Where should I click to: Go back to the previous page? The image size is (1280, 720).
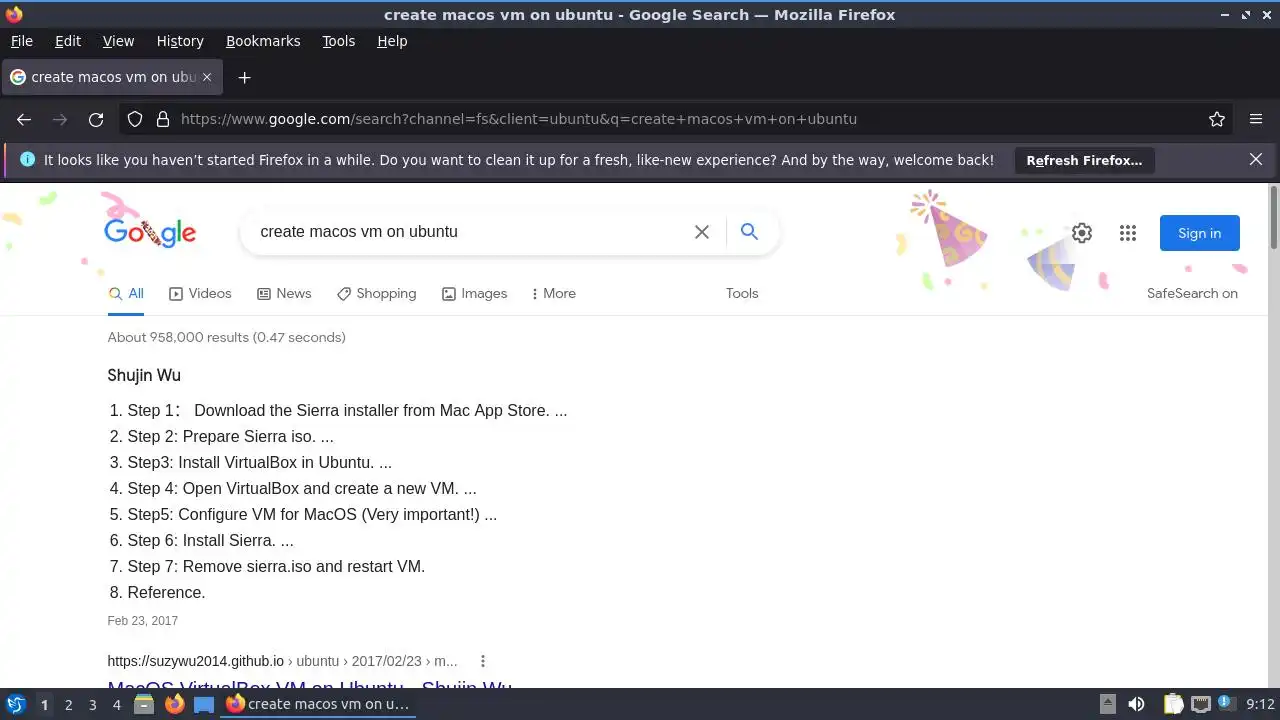tap(24, 119)
